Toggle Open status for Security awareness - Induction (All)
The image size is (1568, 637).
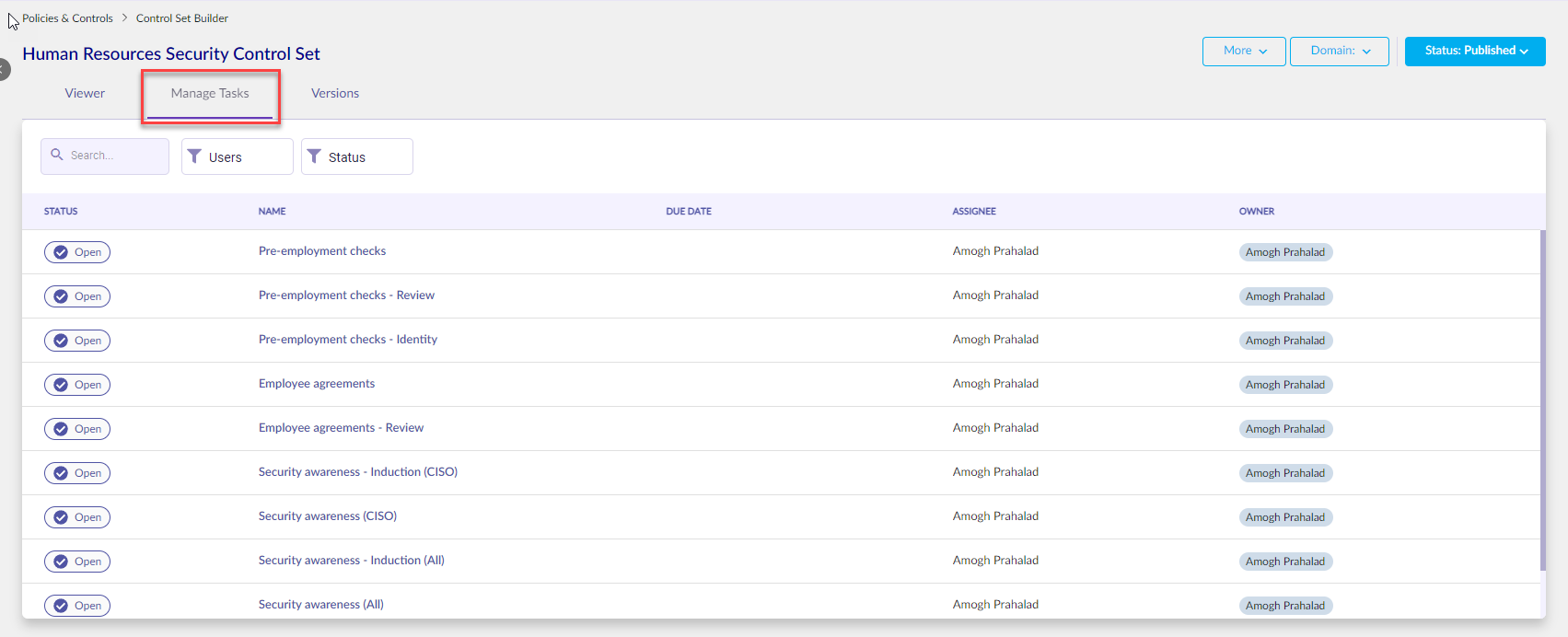(77, 562)
